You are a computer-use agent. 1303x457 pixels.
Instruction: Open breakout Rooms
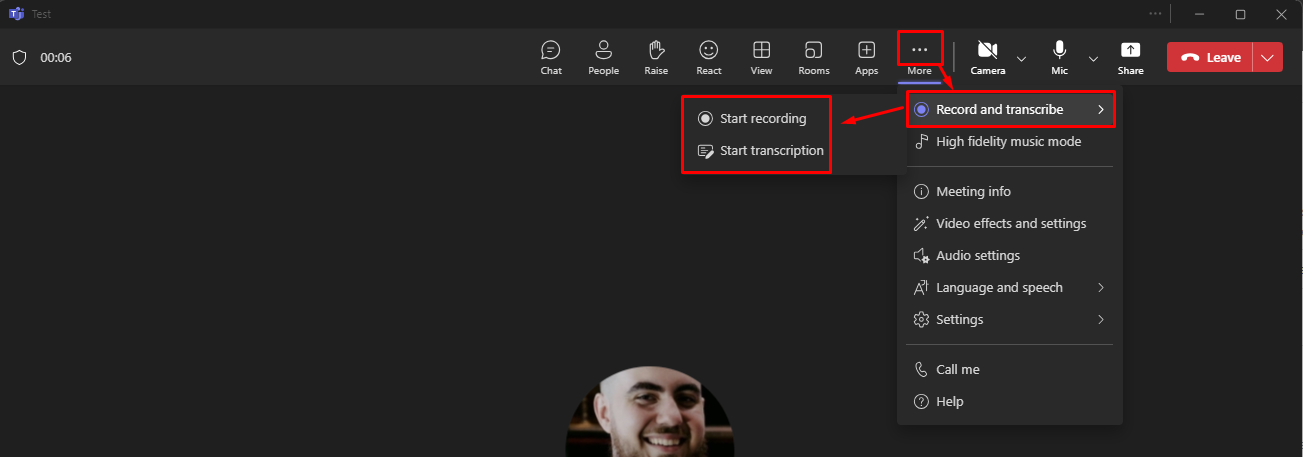tap(814, 57)
